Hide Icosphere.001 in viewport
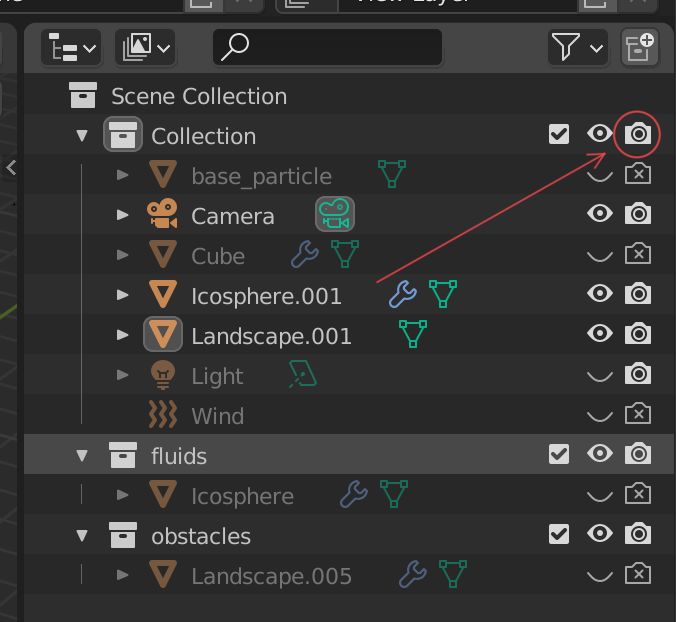 click(x=599, y=293)
